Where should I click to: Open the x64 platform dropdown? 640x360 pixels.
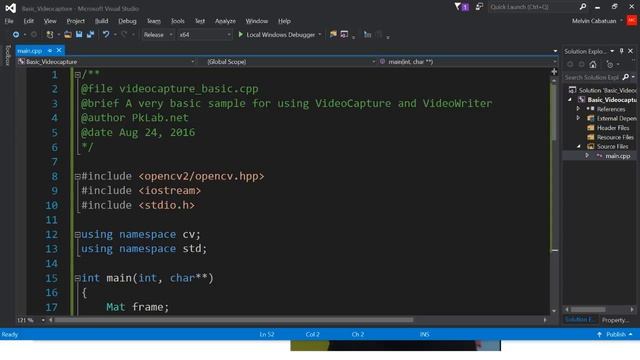pos(204,35)
